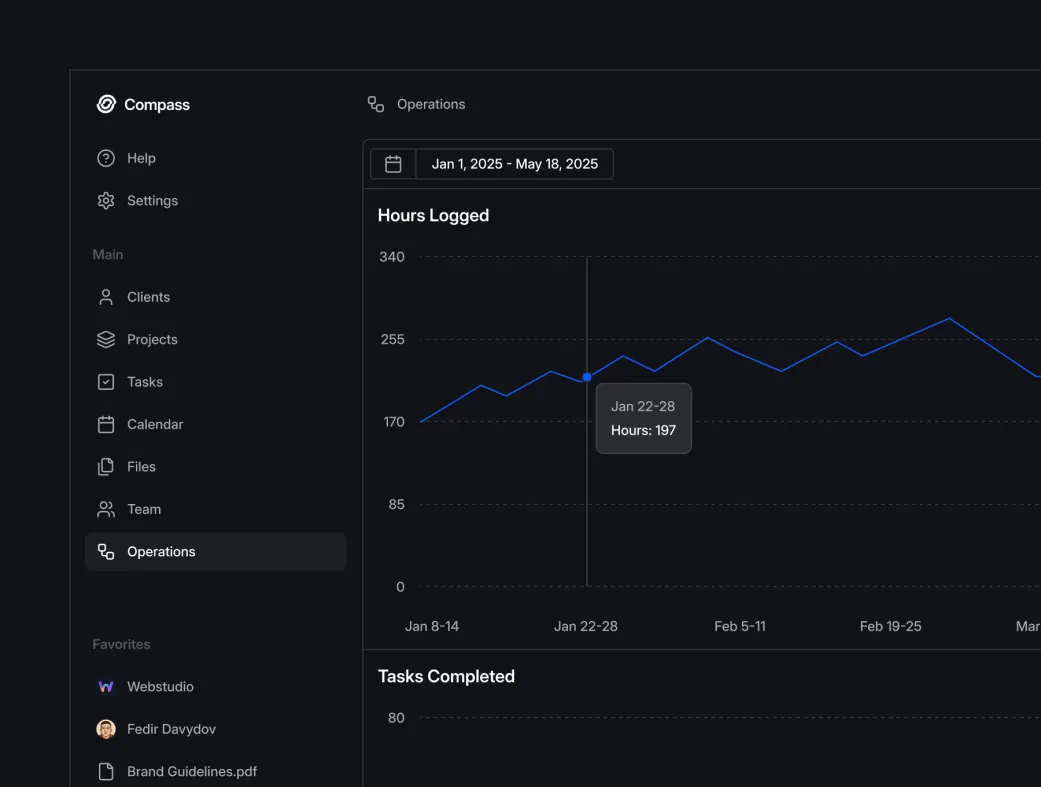Click Fedir Davydov's avatar picture
This screenshot has width=1041, height=787.
coord(106,729)
